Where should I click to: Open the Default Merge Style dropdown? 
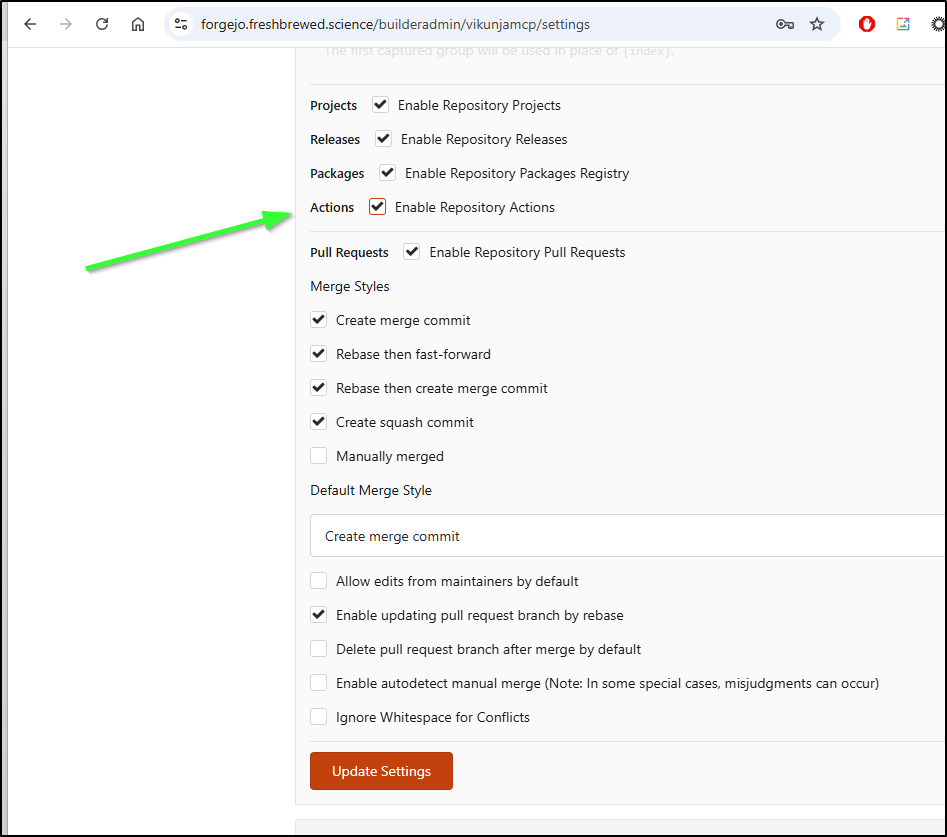[x=628, y=536]
